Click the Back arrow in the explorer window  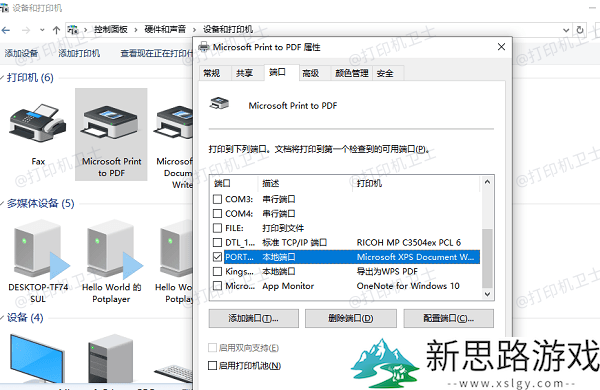[6, 30]
